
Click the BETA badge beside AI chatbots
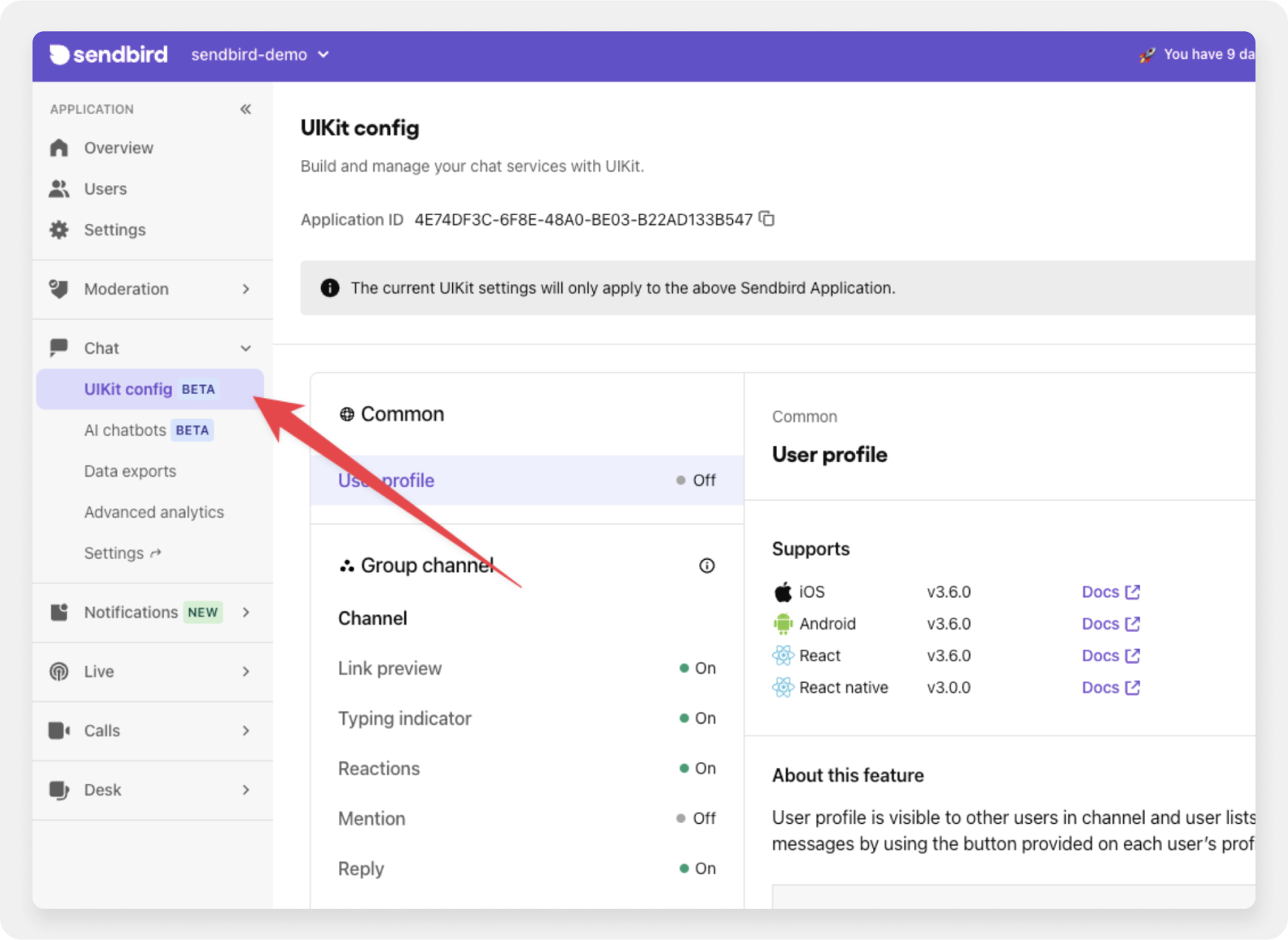pos(192,431)
